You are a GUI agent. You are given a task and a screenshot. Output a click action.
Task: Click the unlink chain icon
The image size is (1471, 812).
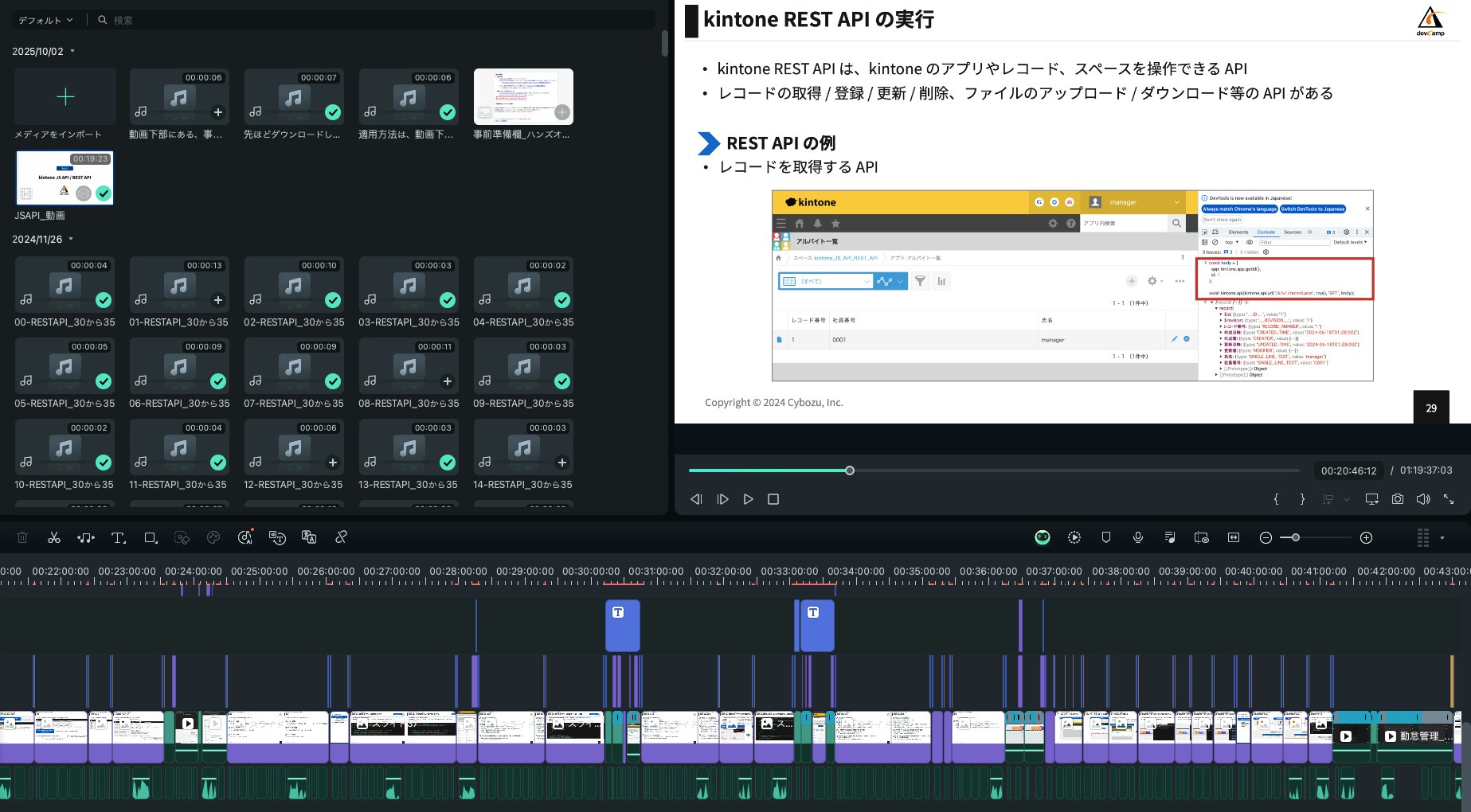point(341,538)
